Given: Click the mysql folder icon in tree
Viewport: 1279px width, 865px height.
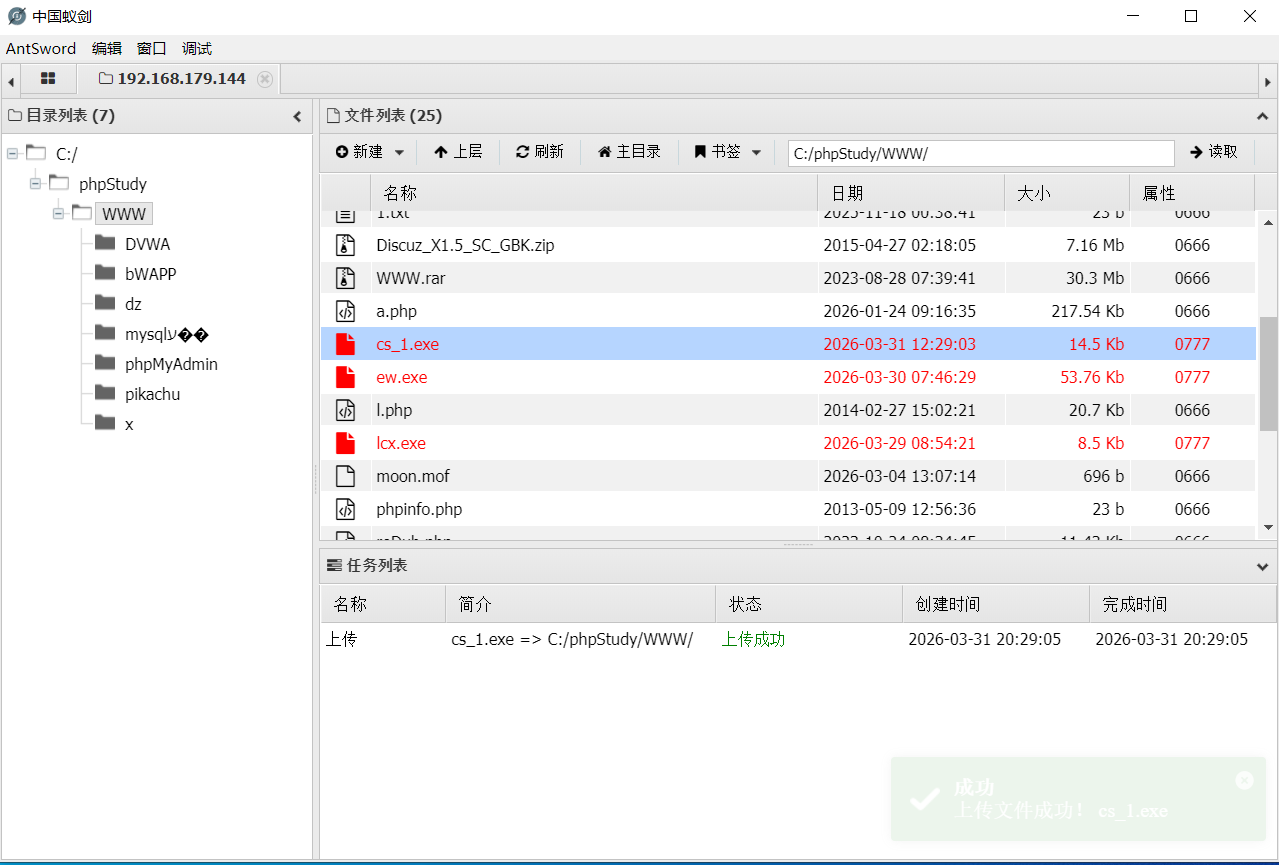Looking at the screenshot, I should pyautogui.click(x=106, y=333).
